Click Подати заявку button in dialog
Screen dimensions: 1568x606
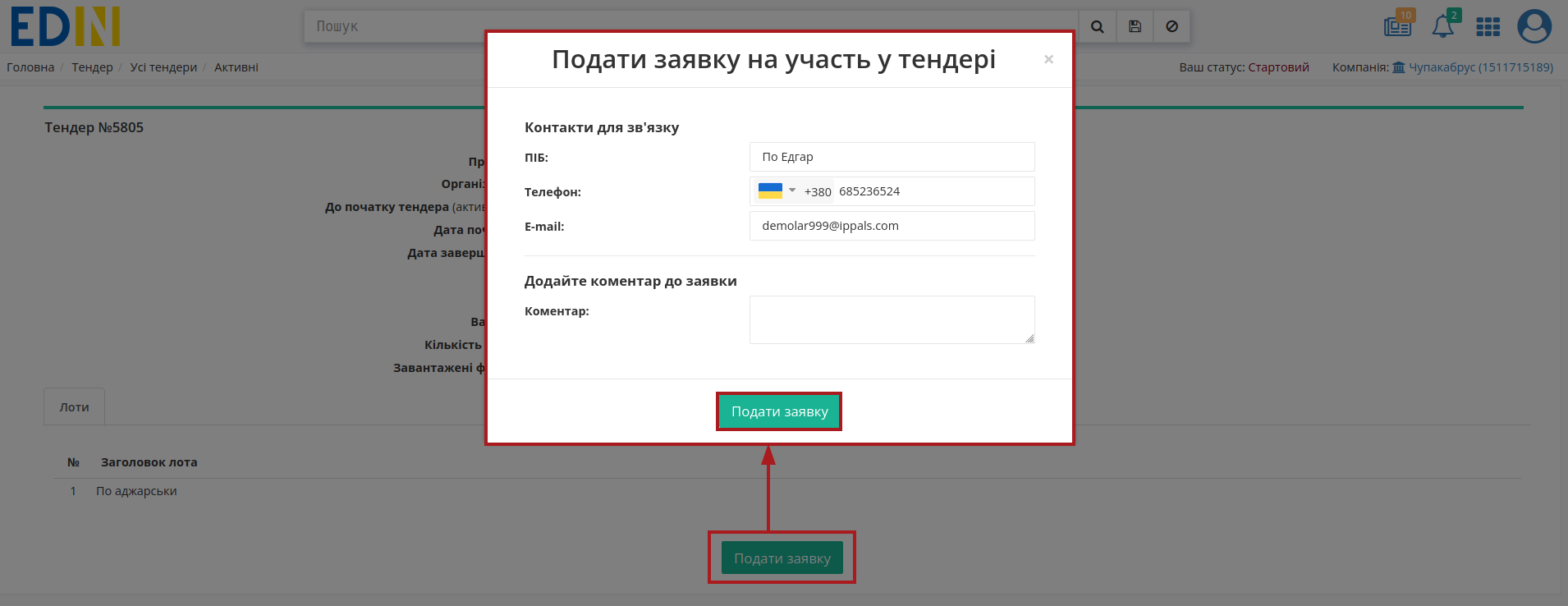point(779,411)
